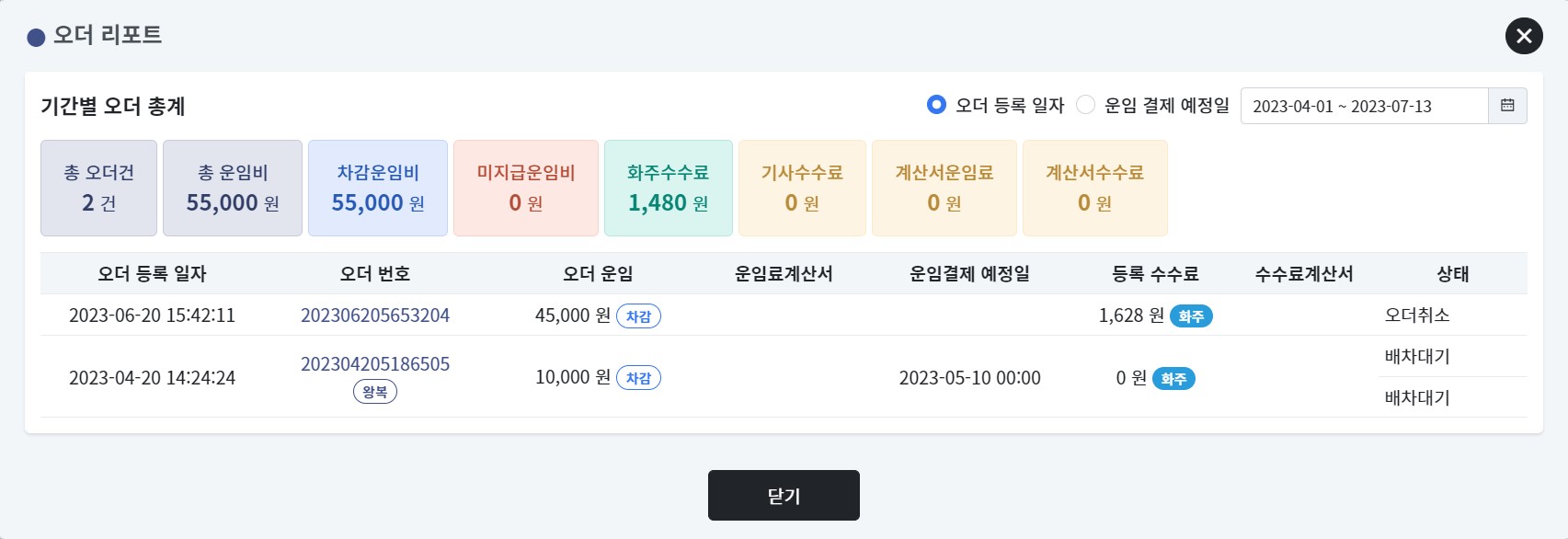Select the 오더 등록 일자 radio button
This screenshot has width=1568, height=539.
pos(936,105)
